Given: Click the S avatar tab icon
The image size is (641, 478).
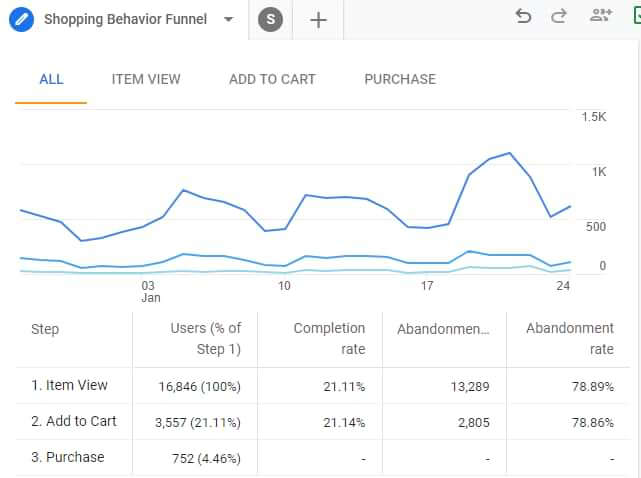Looking at the screenshot, I should [x=270, y=20].
